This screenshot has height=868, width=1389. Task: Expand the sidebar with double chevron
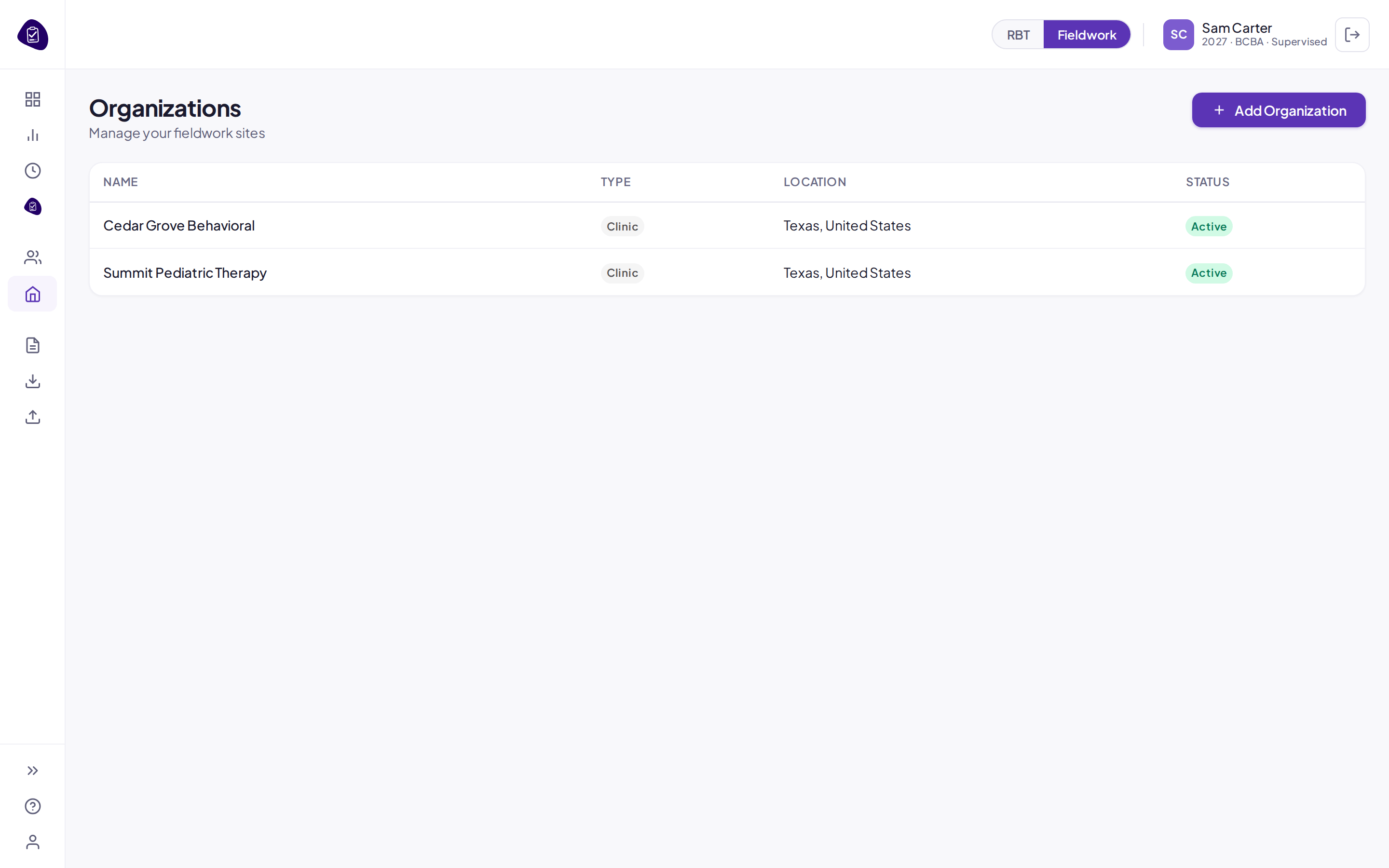pos(33,771)
